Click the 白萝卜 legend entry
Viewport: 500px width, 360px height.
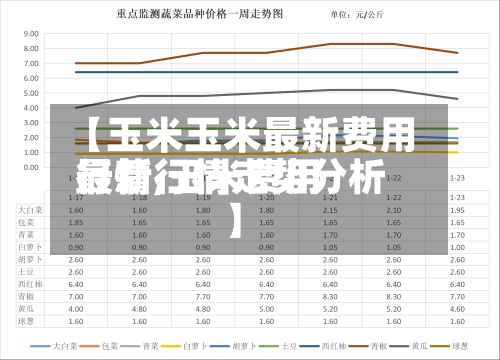(x=184, y=346)
